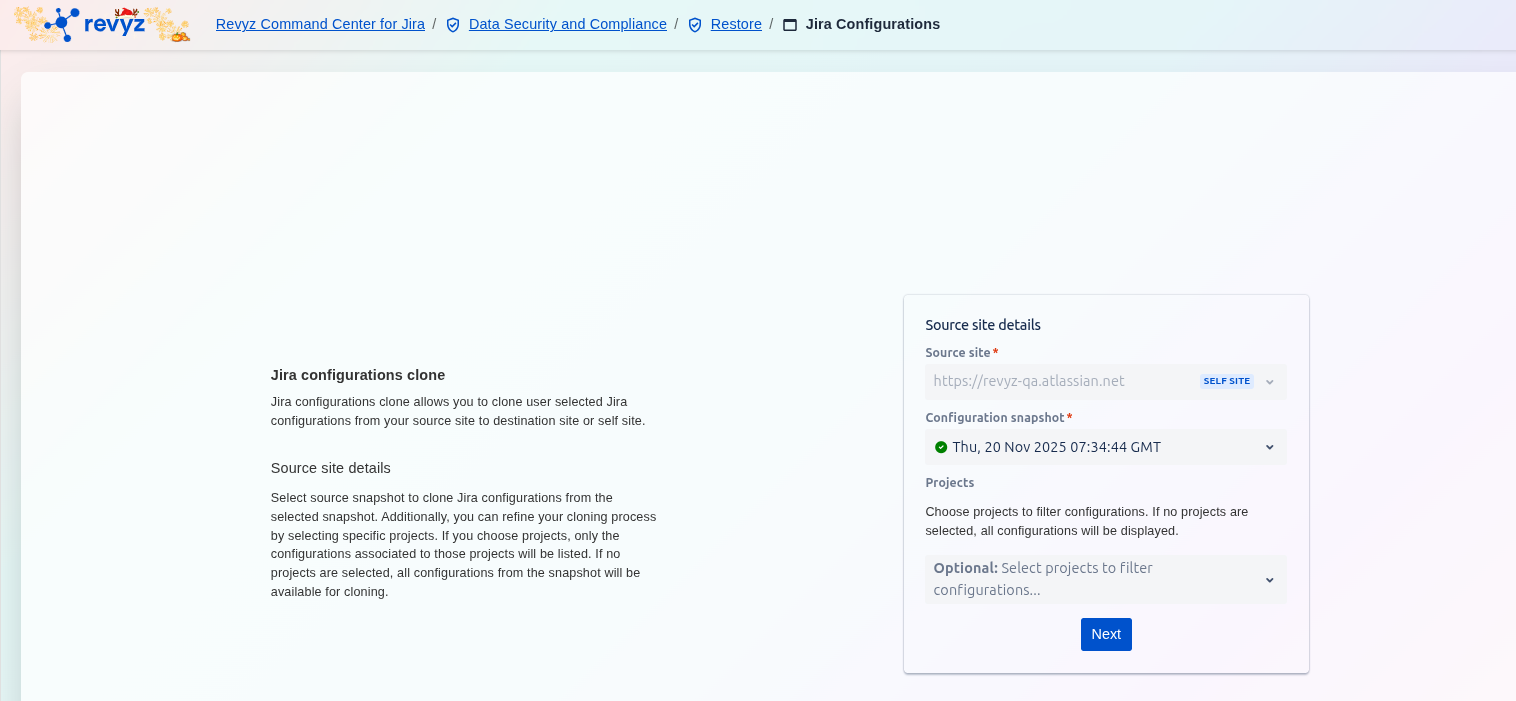Expand the Projects filter dropdown chevron
This screenshot has width=1516, height=701.
(1270, 580)
